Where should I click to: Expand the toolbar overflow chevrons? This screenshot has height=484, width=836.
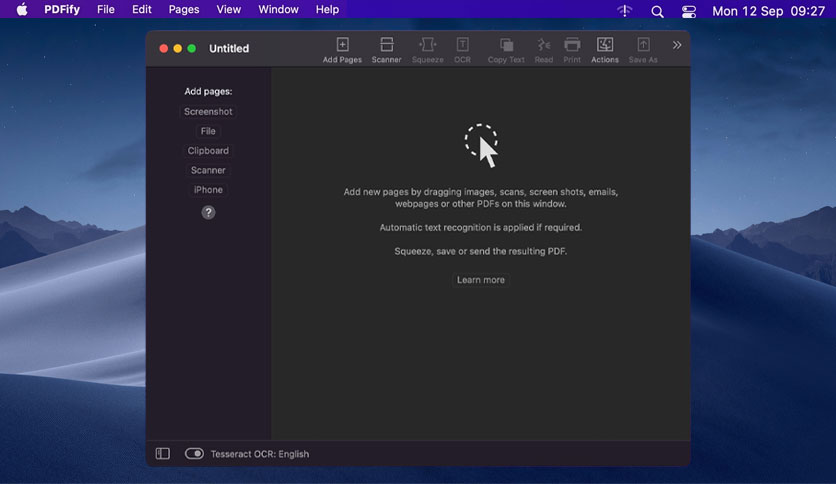(x=677, y=45)
